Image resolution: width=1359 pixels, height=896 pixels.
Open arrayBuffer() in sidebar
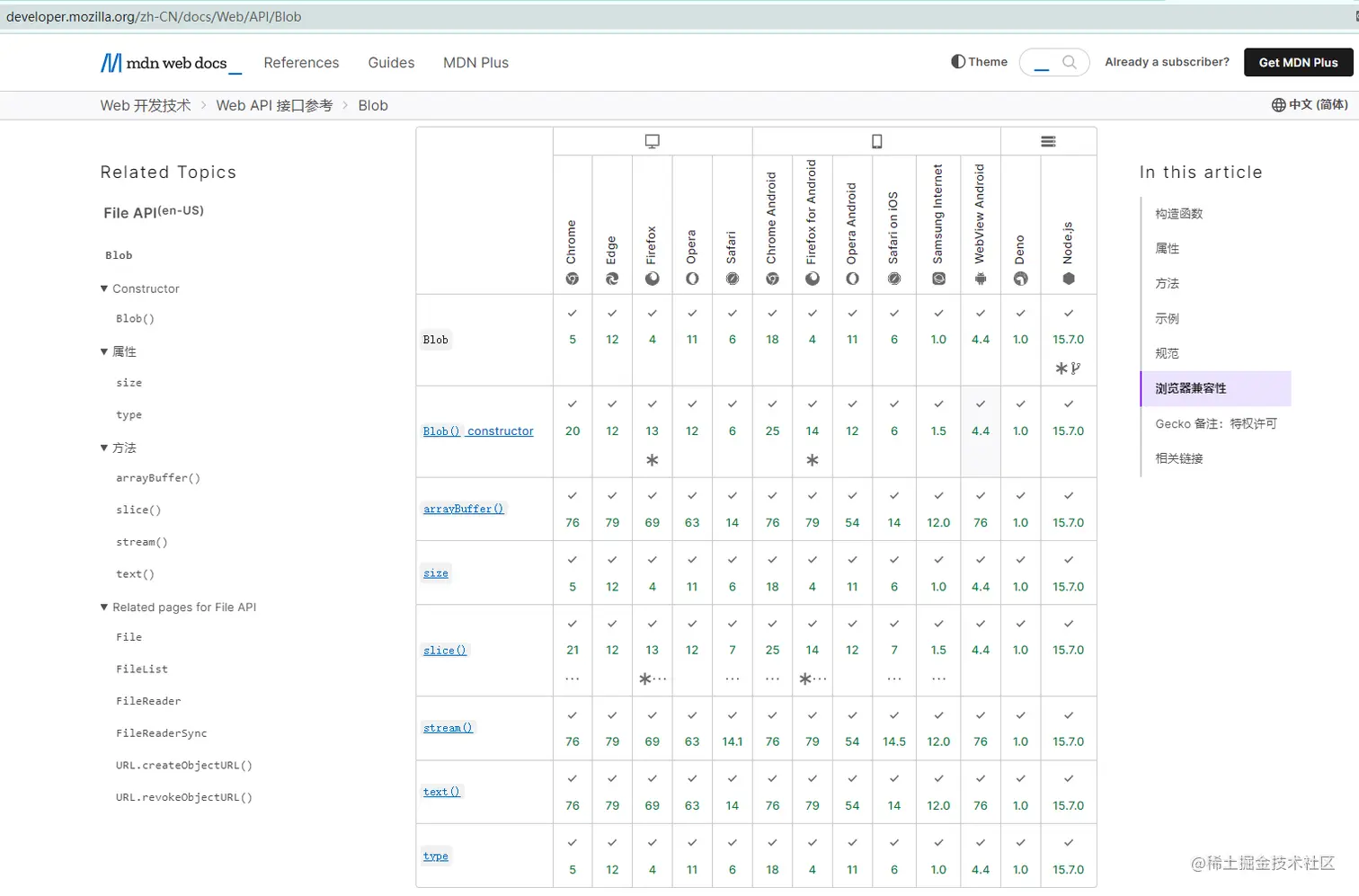click(157, 478)
